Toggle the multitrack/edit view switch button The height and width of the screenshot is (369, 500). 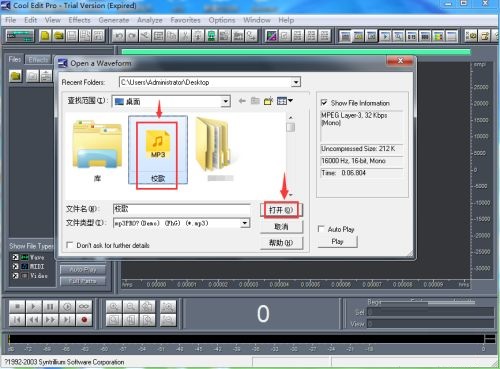(x=20, y=35)
